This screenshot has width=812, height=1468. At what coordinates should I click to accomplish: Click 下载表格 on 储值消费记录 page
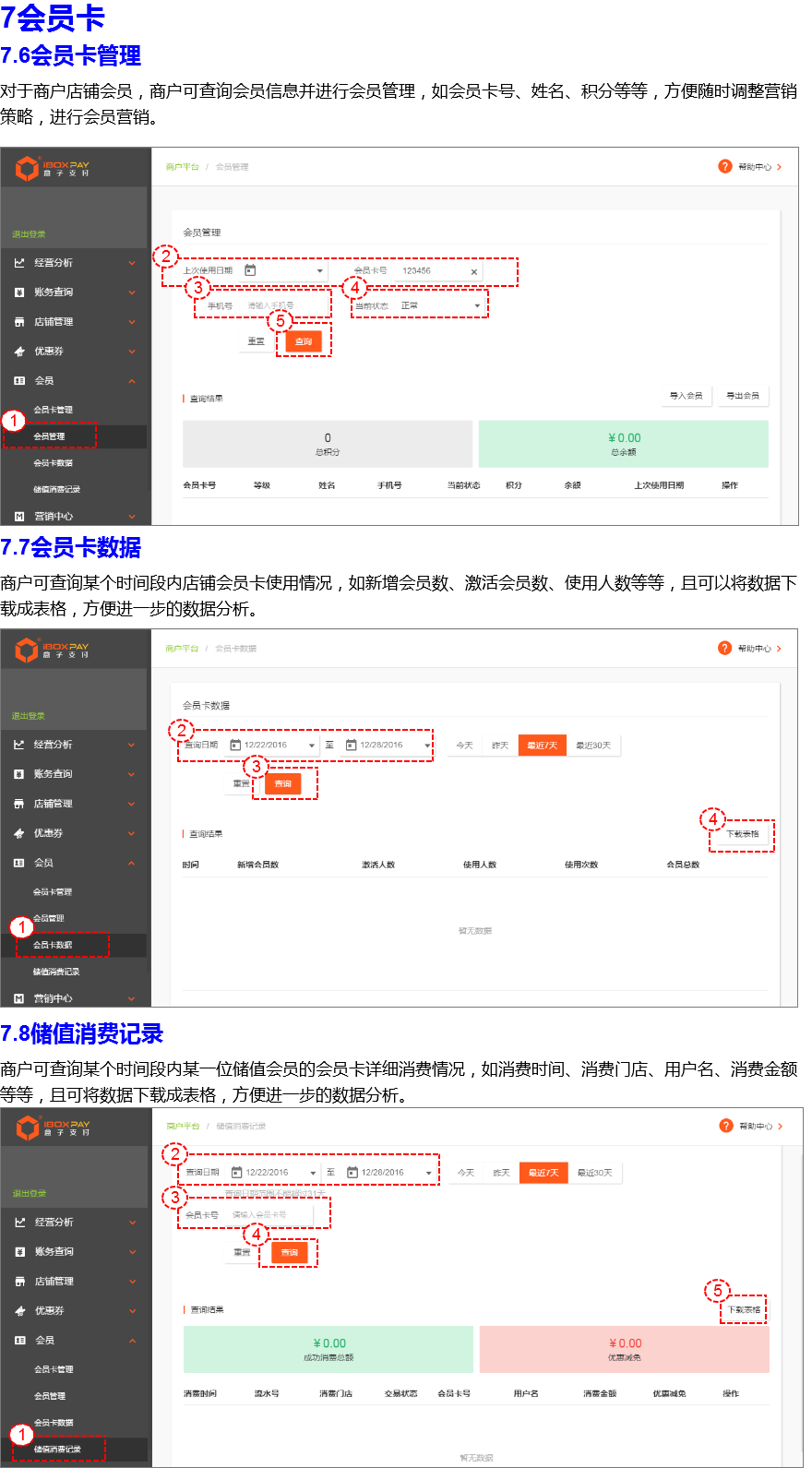coord(744,1310)
